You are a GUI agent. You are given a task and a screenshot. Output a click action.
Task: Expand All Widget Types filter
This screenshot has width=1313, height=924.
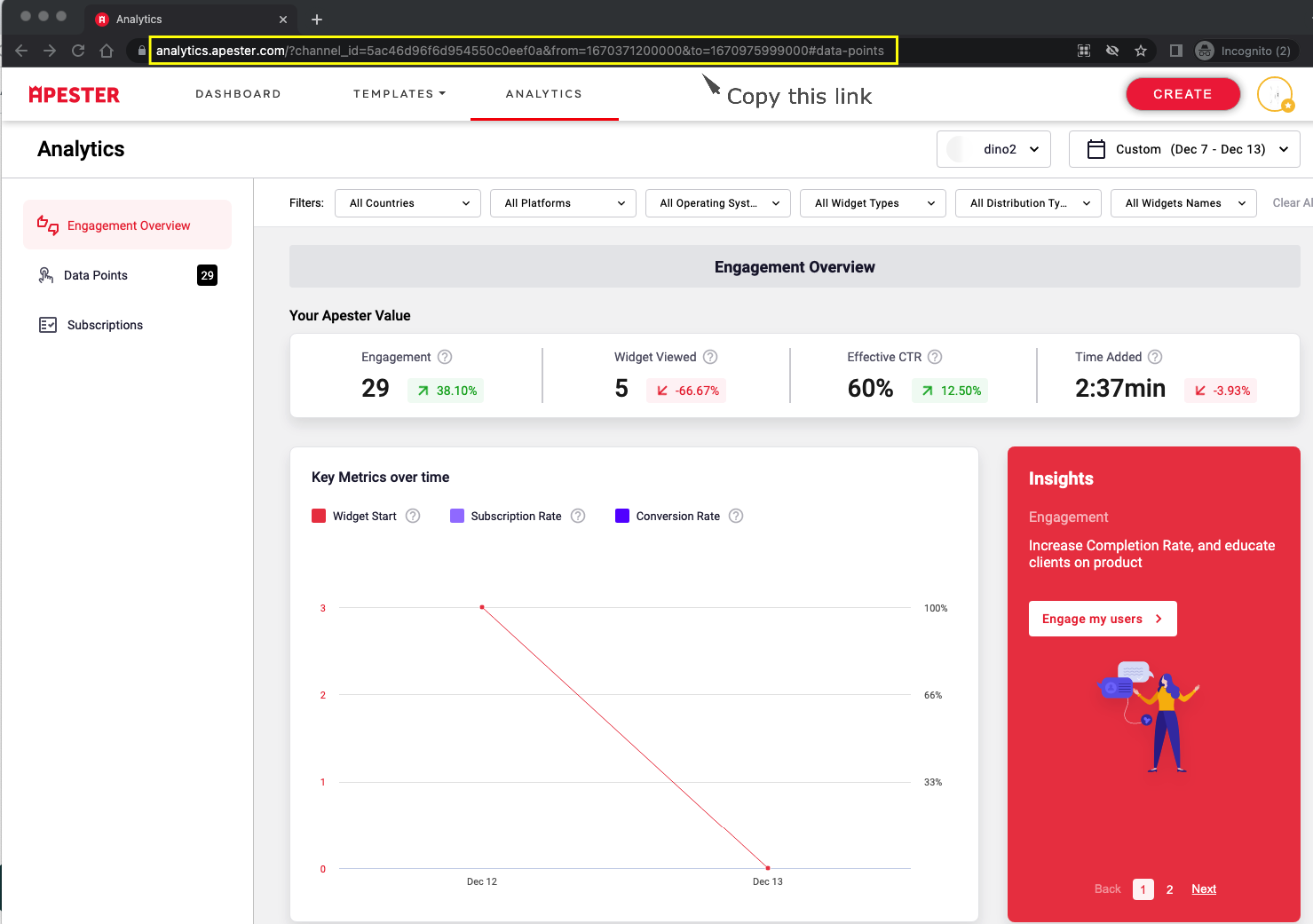click(x=873, y=203)
